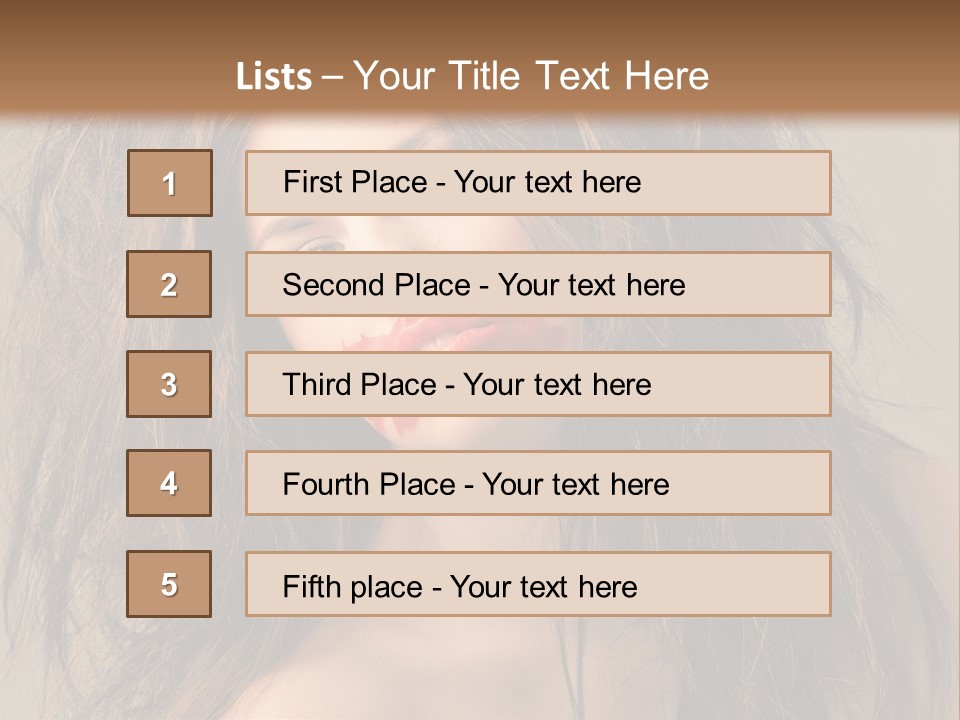Click the numbered box labeled 1
Screen dimensions: 960x720
[170, 183]
